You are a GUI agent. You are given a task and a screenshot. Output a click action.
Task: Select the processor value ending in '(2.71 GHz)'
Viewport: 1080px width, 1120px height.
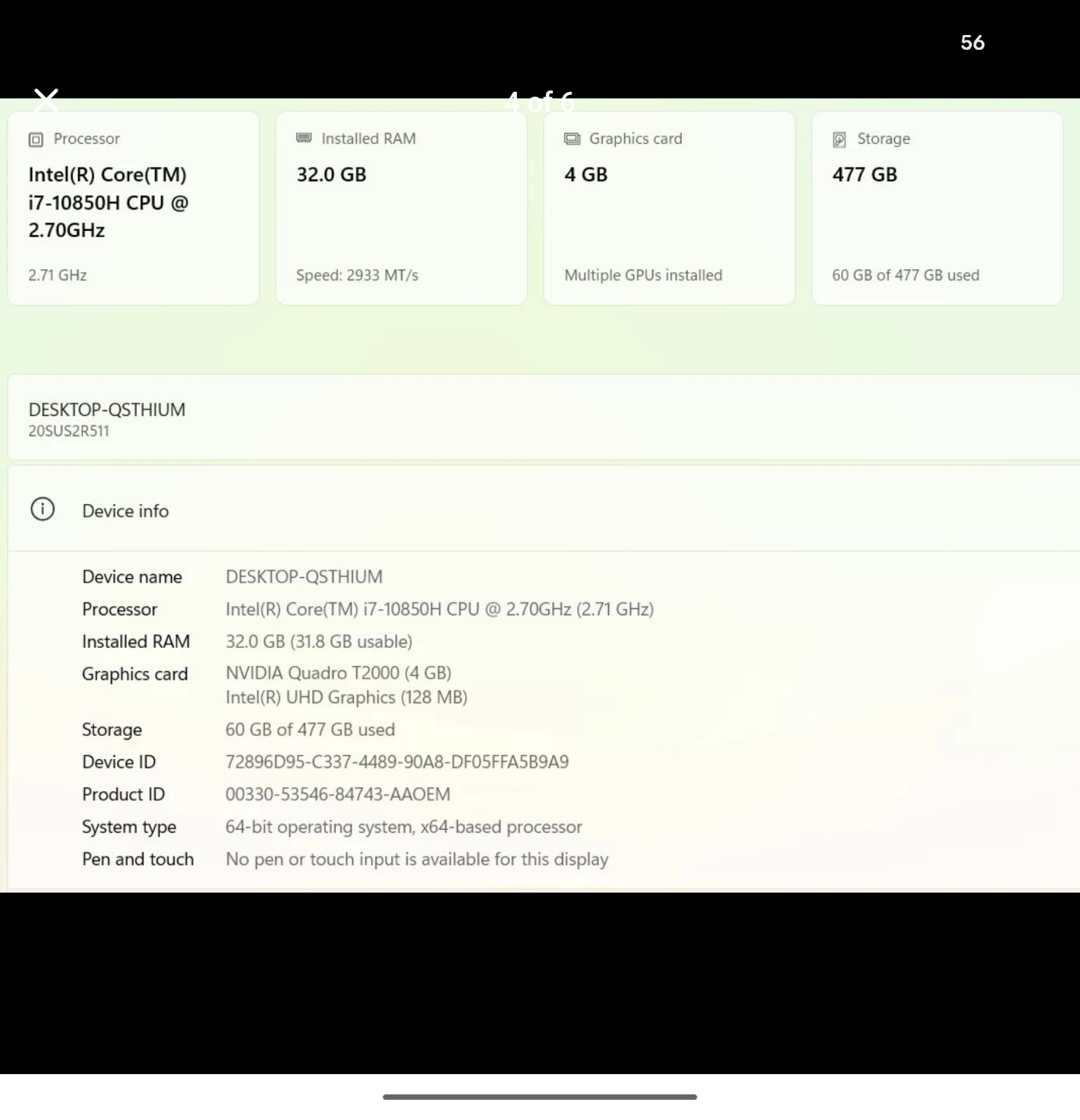click(x=439, y=610)
